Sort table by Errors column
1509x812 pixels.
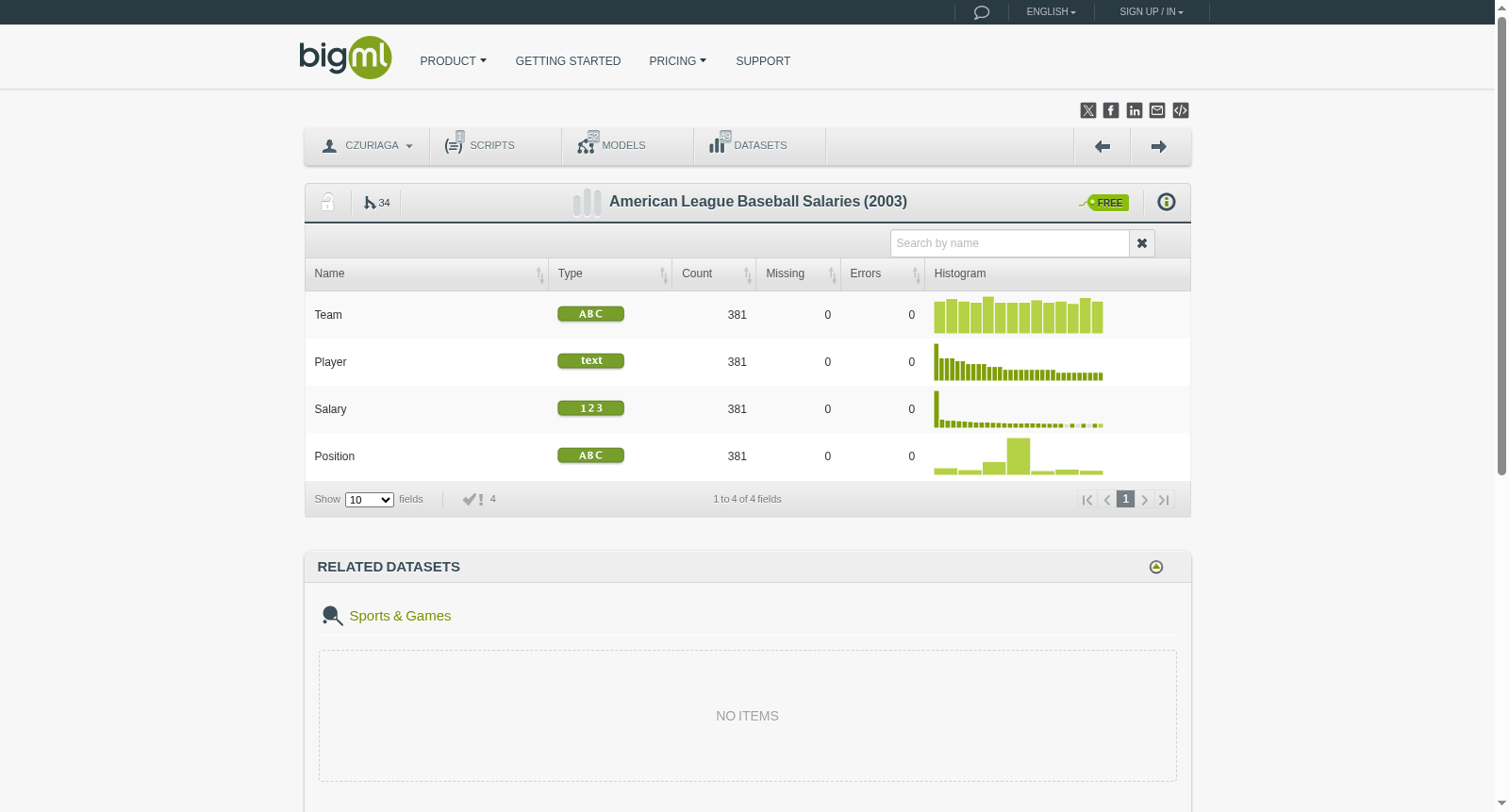pos(883,274)
